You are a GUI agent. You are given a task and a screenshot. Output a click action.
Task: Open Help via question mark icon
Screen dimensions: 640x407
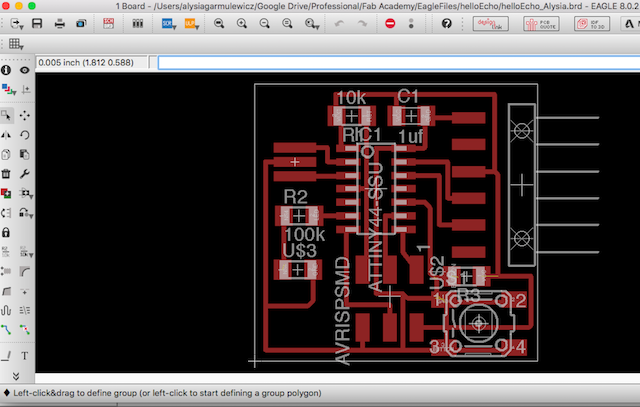[447, 24]
